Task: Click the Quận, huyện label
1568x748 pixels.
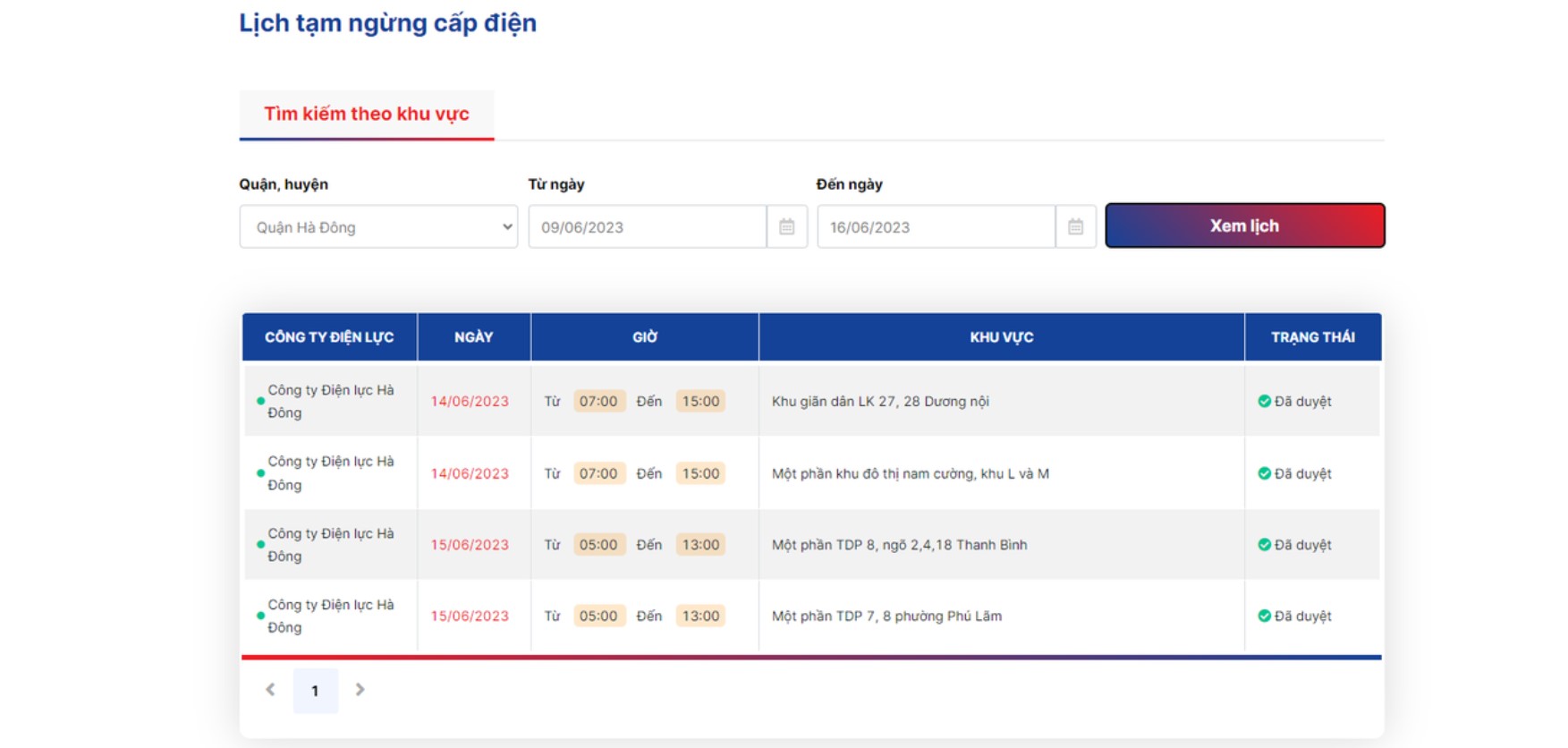Action: [284, 184]
